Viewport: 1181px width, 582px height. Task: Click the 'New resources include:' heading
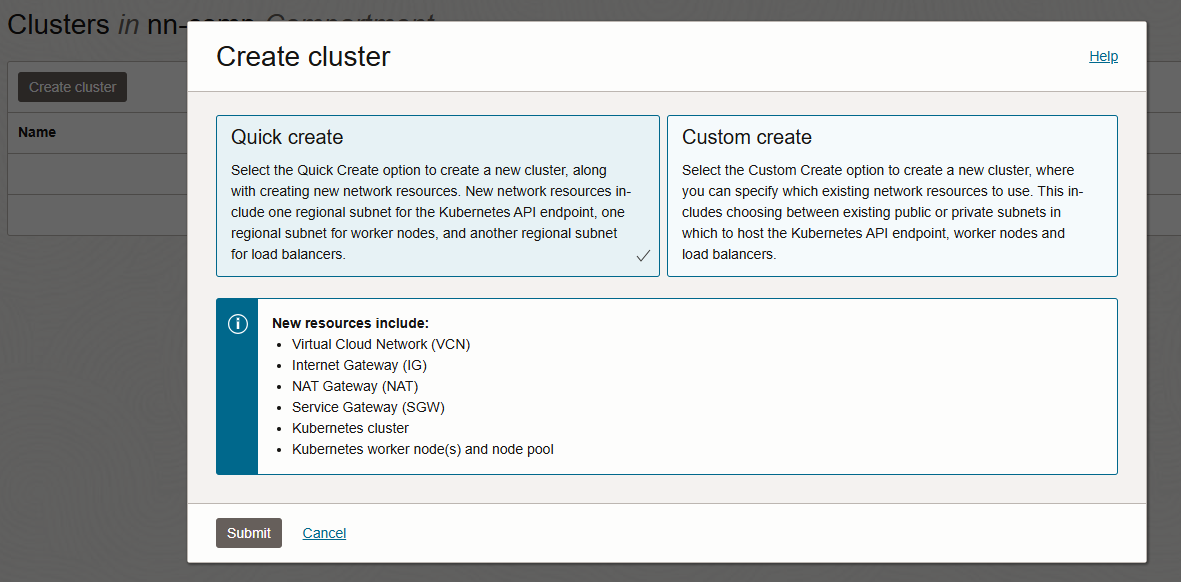click(350, 323)
